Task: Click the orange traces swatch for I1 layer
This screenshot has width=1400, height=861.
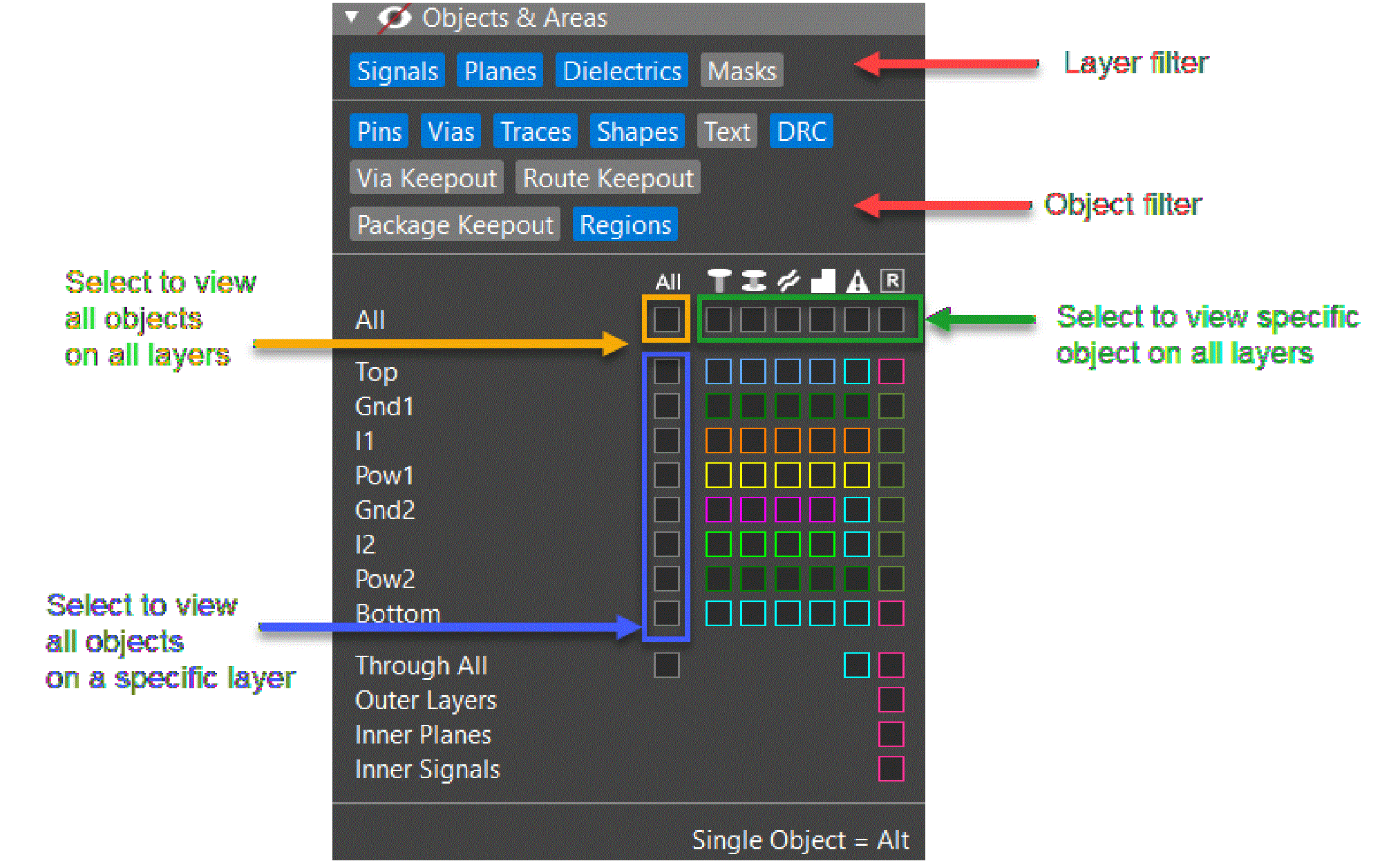Action: point(788,441)
